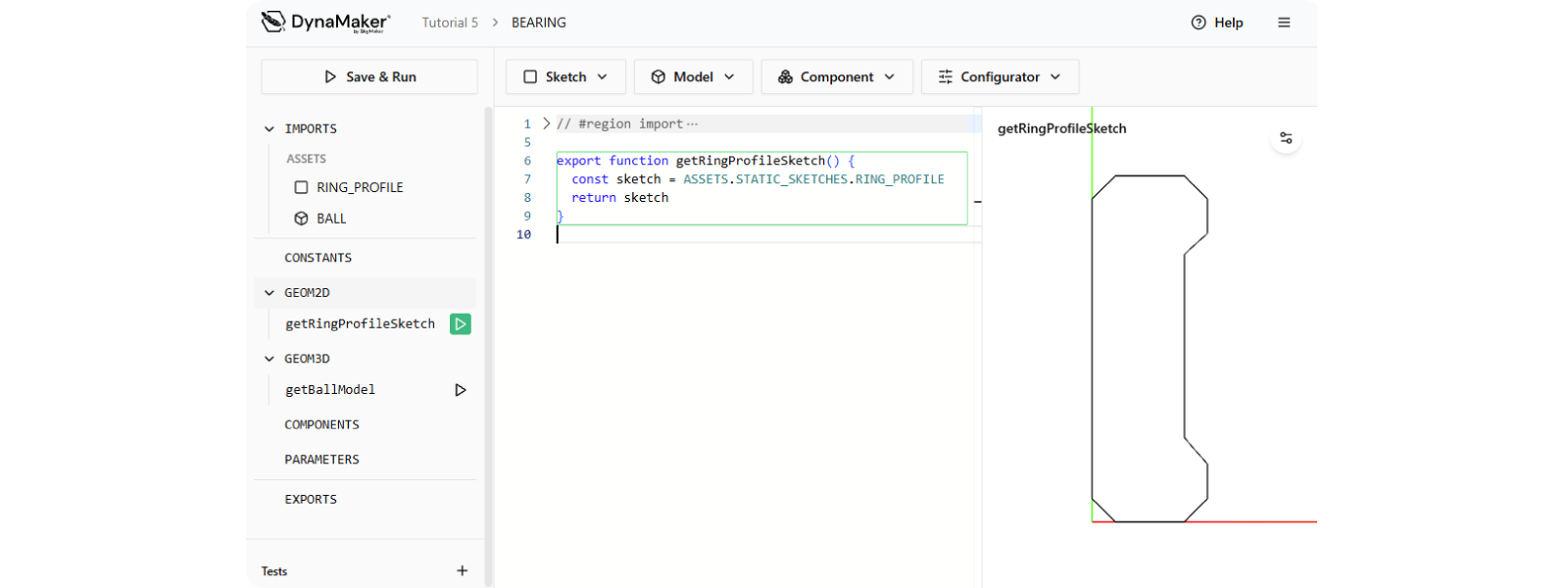The height and width of the screenshot is (588, 1568).
Task: Run getRingProfileSketch with green play icon
Action: [x=461, y=323]
